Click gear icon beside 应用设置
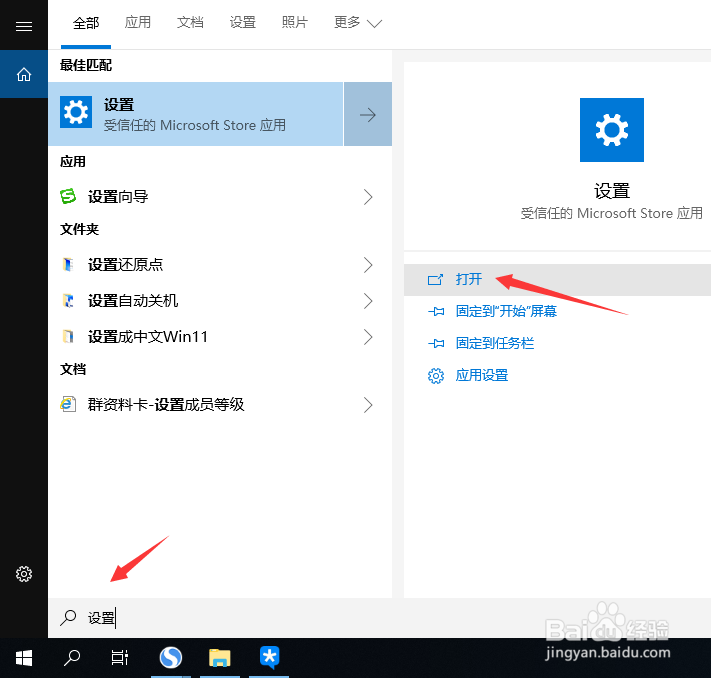711x678 pixels. 436,376
